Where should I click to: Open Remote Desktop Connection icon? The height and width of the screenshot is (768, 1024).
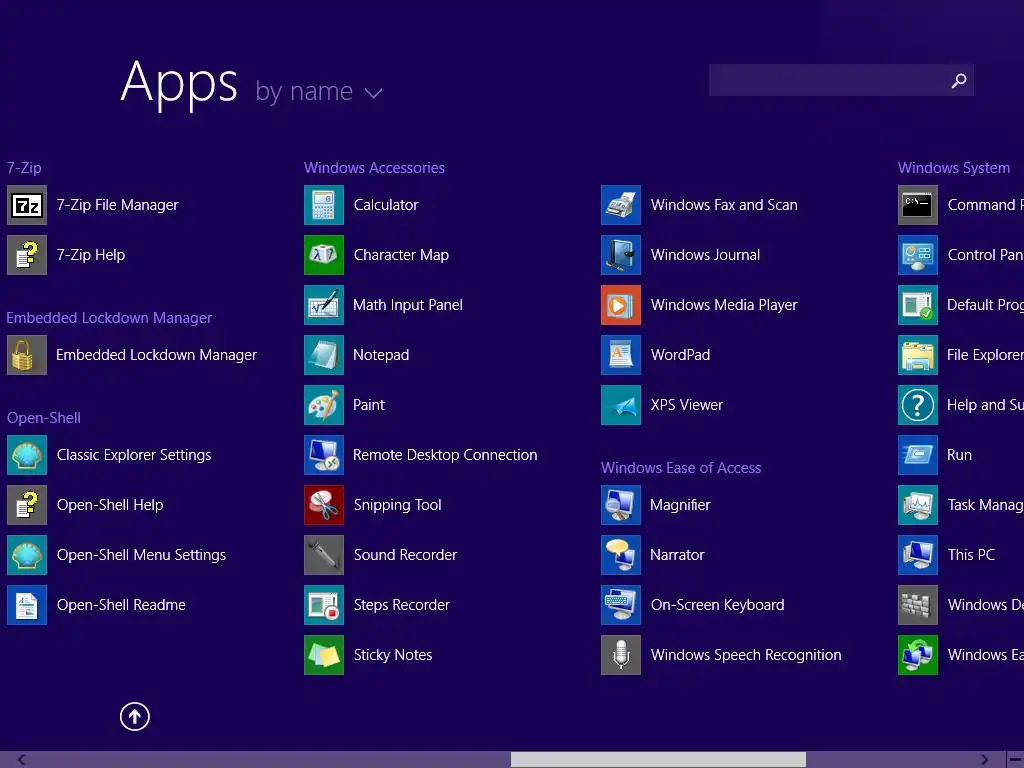[324, 455]
